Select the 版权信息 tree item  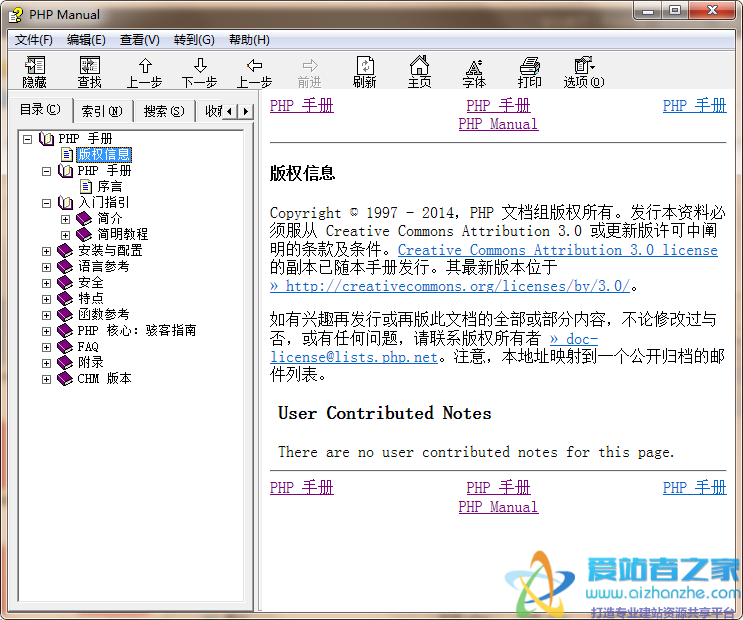(104, 155)
